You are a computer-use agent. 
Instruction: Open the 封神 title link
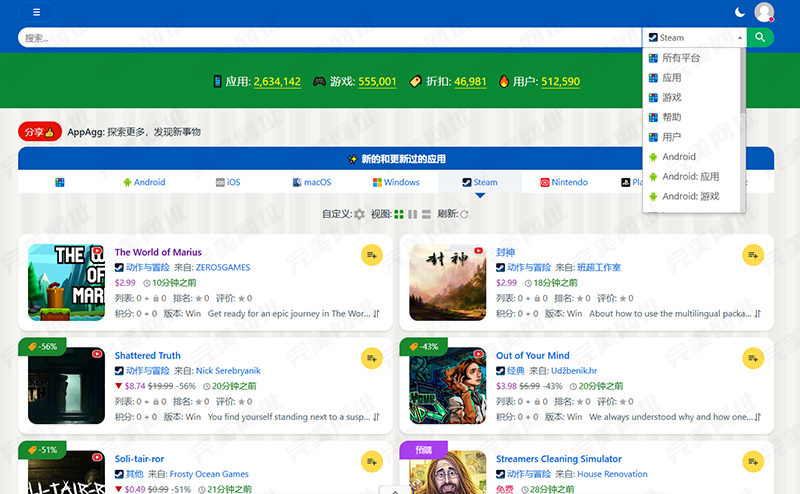click(505, 252)
